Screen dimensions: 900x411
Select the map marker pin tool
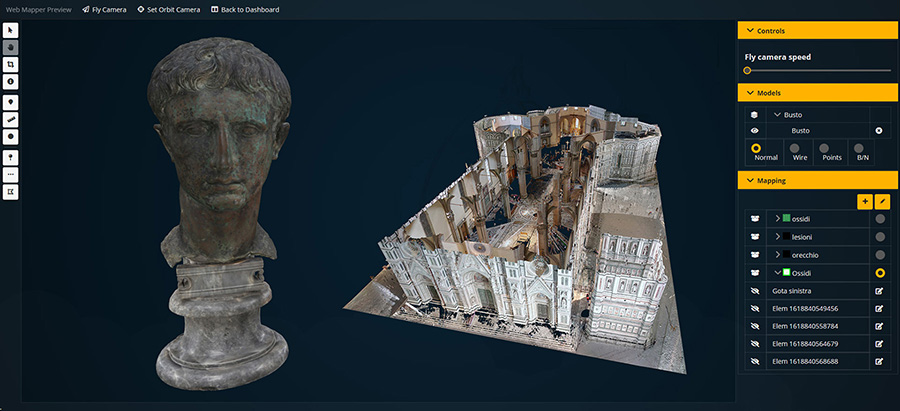click(10, 102)
